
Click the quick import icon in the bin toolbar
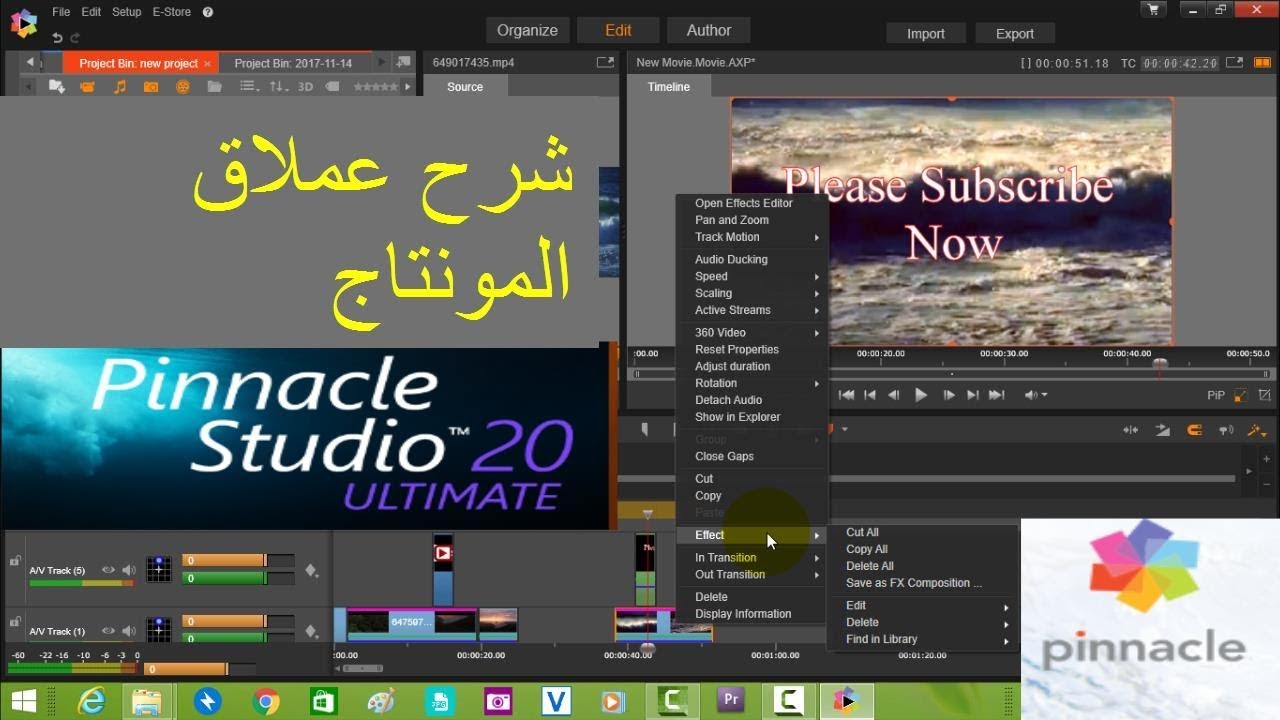57,87
